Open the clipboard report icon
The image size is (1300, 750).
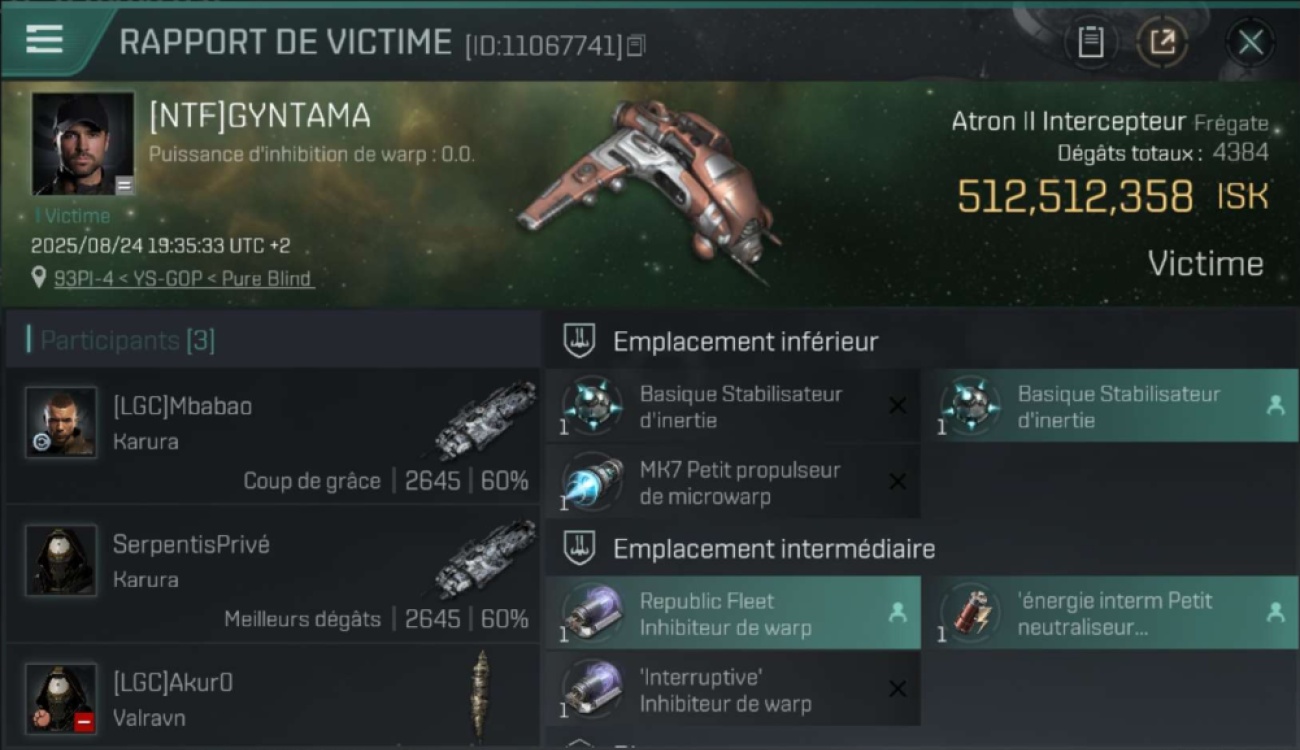point(1090,42)
